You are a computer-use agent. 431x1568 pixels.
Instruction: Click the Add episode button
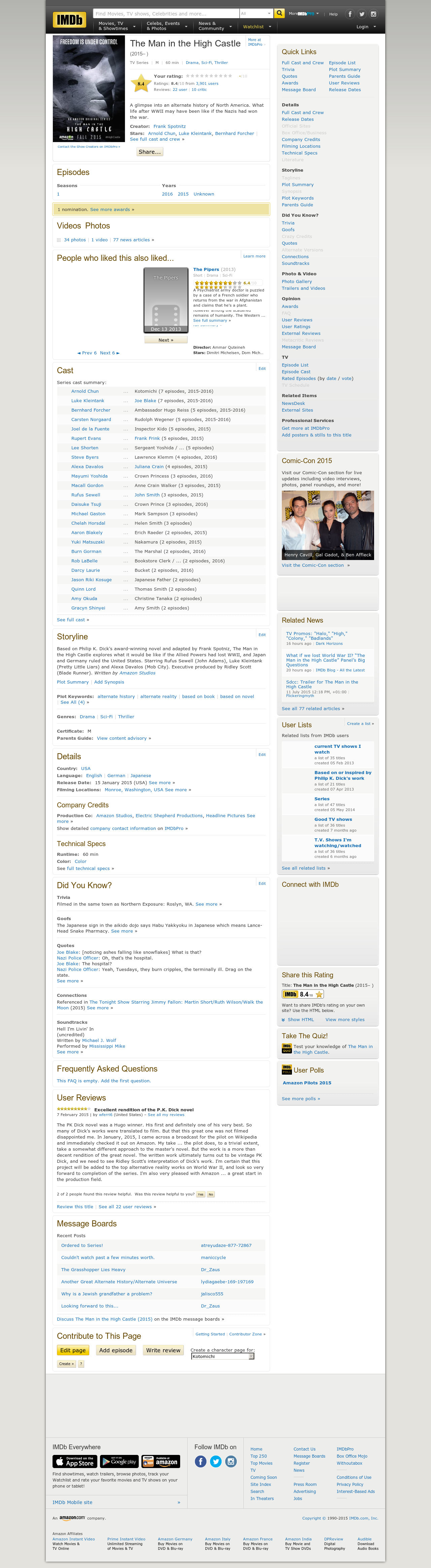pos(116,1350)
